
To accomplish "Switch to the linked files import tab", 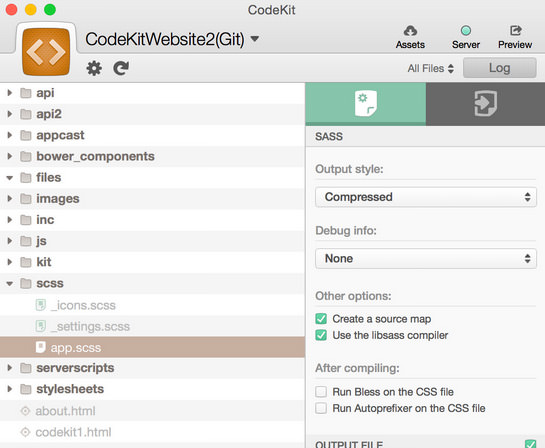I will point(486,104).
